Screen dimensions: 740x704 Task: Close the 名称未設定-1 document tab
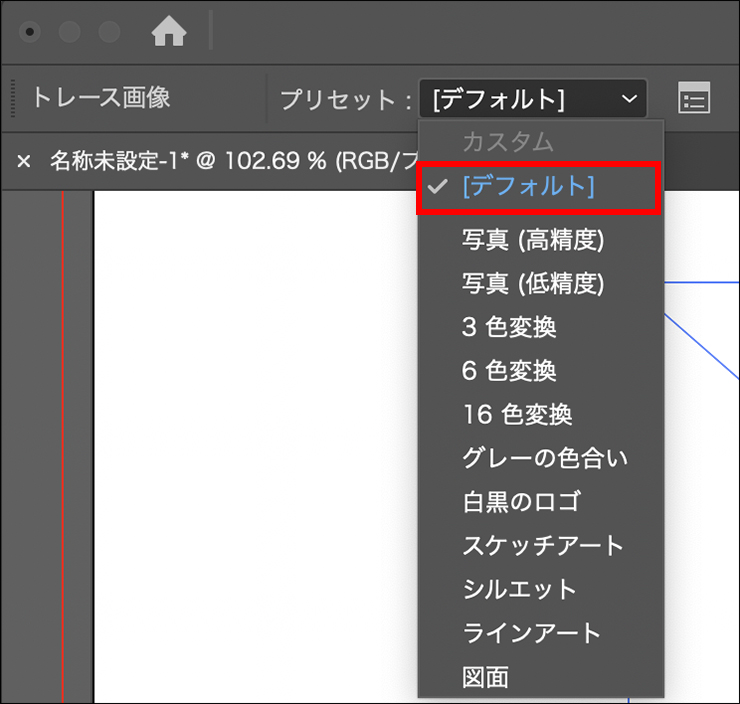tap(24, 161)
